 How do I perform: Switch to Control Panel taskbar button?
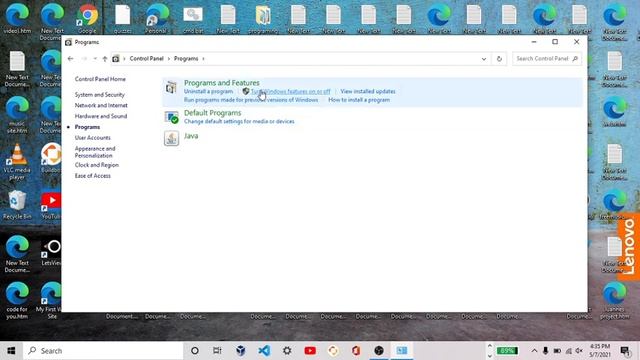click(402, 351)
